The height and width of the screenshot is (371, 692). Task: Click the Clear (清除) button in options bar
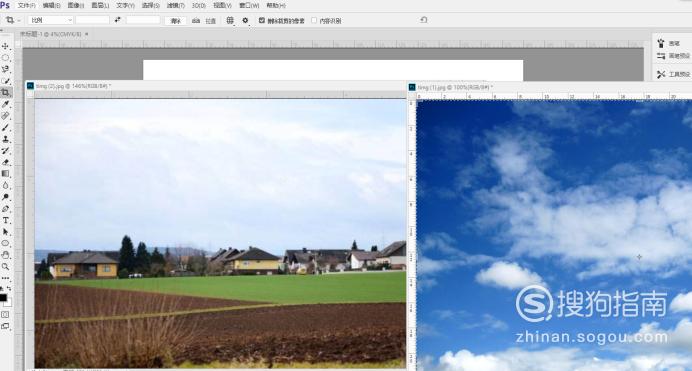click(x=176, y=20)
